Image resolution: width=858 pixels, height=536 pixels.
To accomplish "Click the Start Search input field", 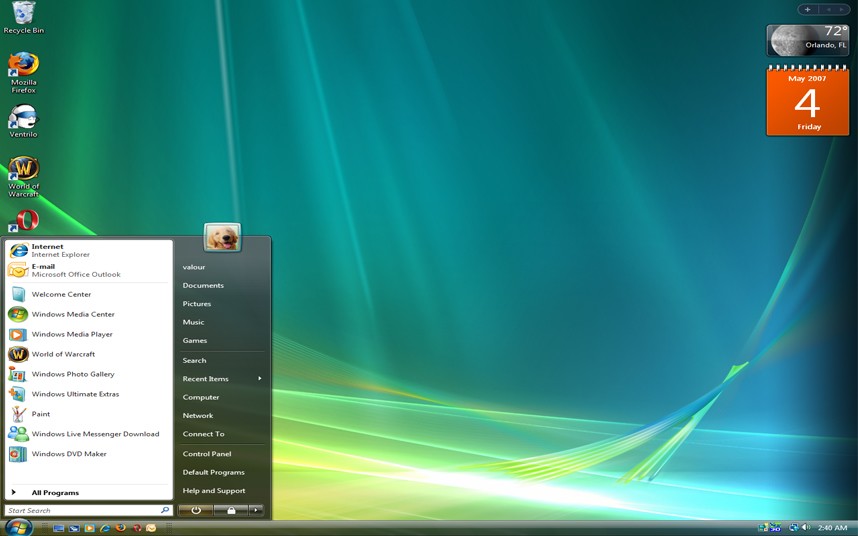I will tap(80, 510).
